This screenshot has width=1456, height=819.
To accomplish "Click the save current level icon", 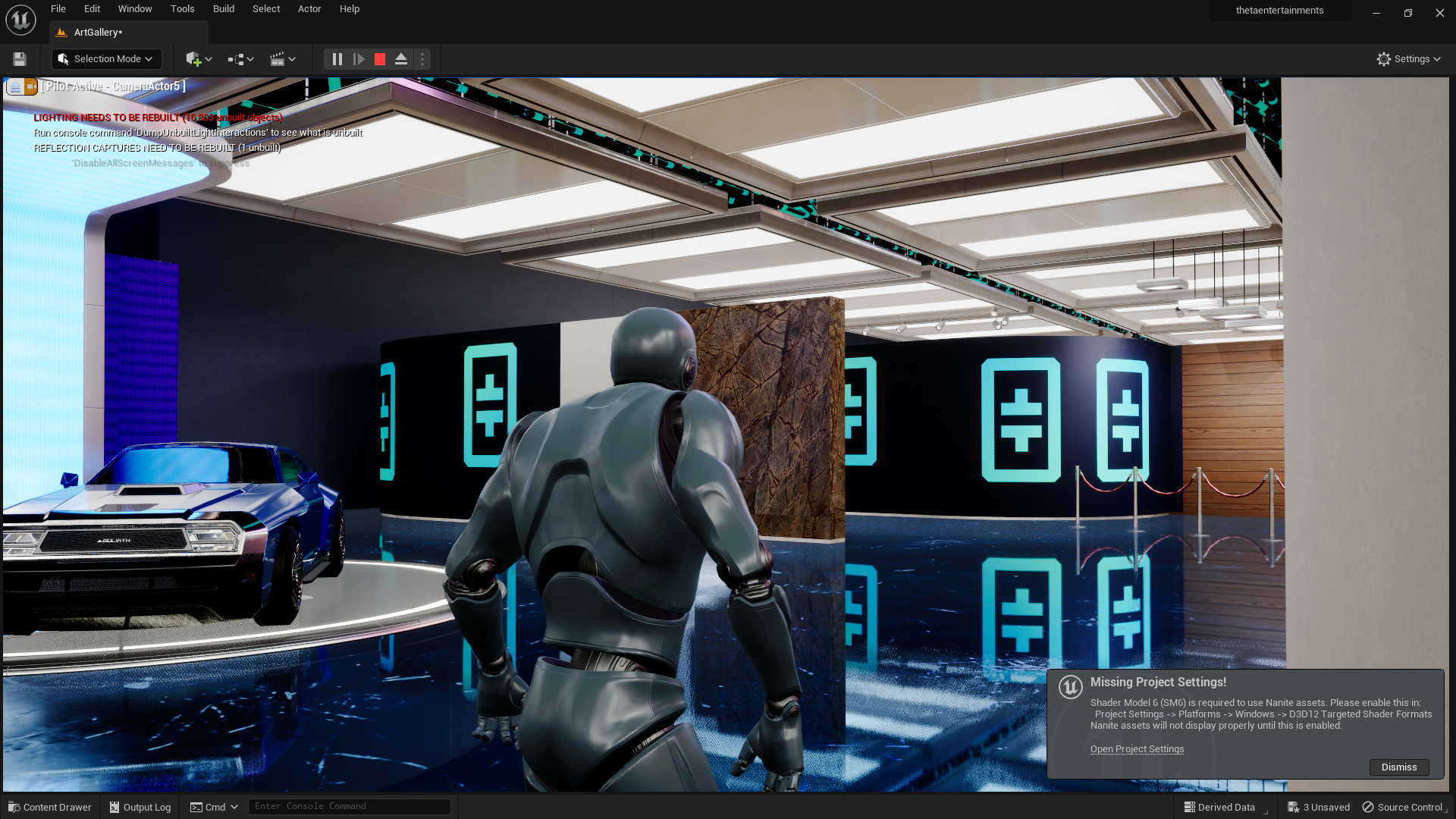I will 20,59.
